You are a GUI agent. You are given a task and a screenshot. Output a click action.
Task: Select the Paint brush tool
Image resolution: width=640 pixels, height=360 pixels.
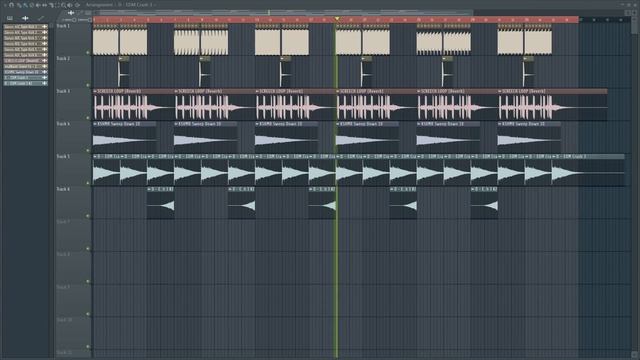pos(25,5)
